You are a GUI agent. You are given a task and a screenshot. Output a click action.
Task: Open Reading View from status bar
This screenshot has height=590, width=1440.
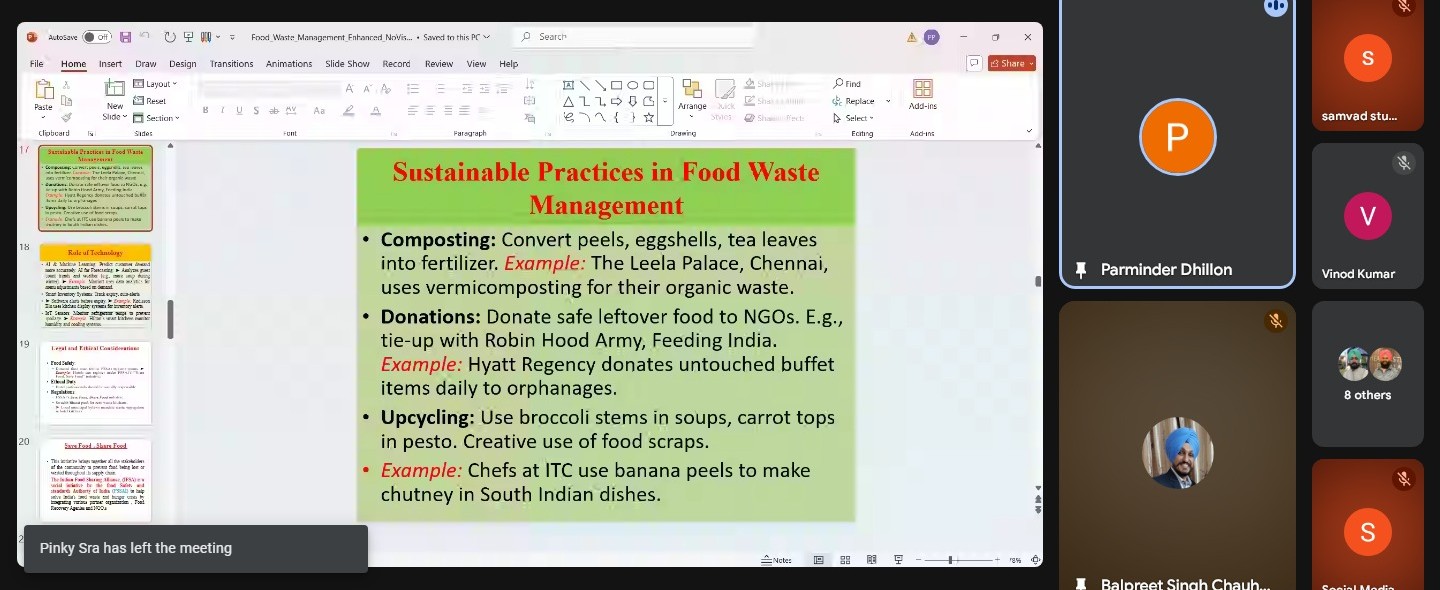pos(872,560)
